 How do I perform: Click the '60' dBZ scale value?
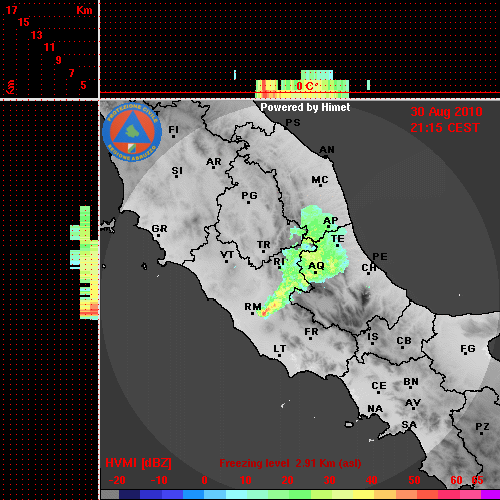[x=456, y=480]
